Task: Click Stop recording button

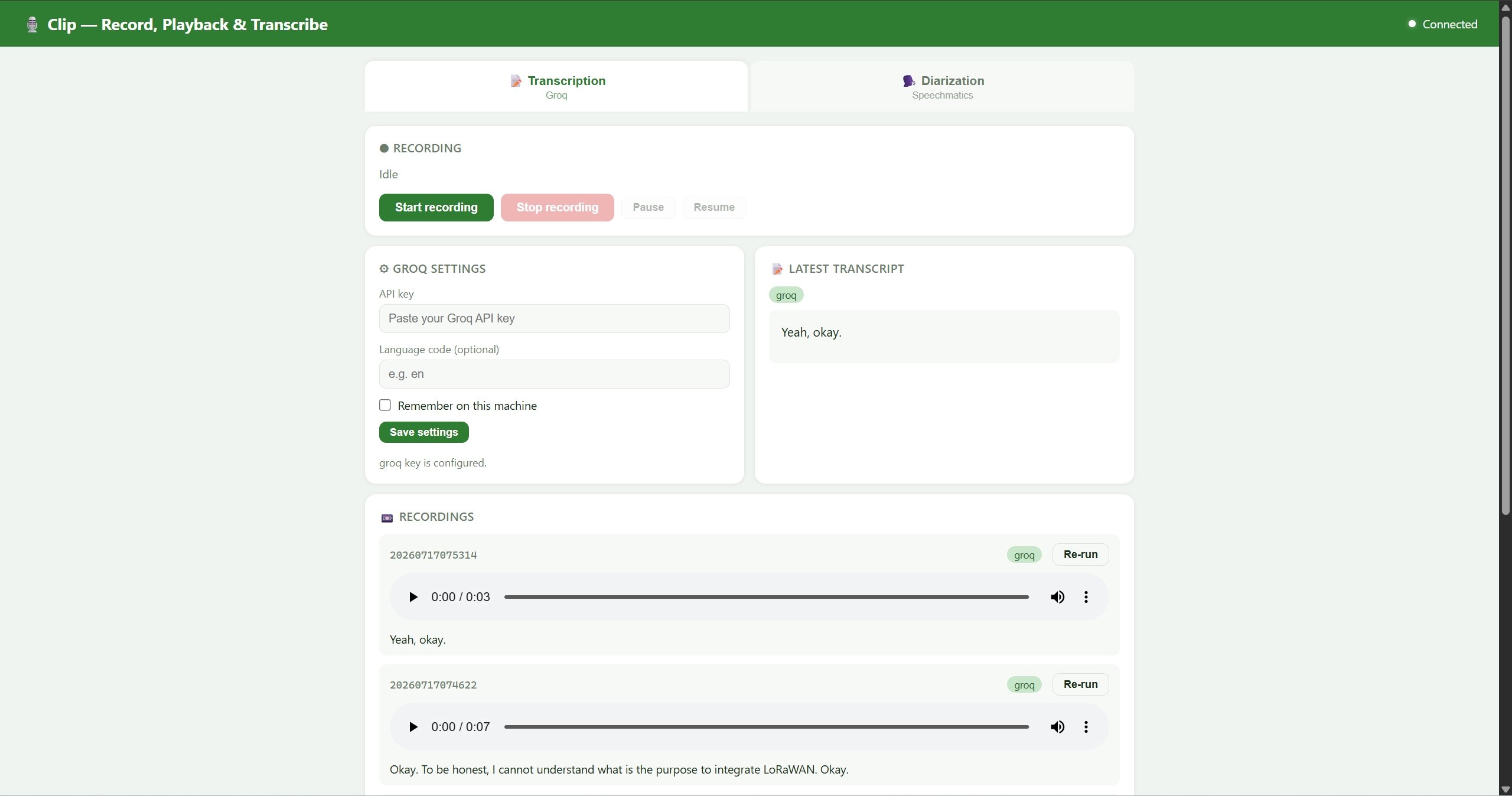Action: 558,207
